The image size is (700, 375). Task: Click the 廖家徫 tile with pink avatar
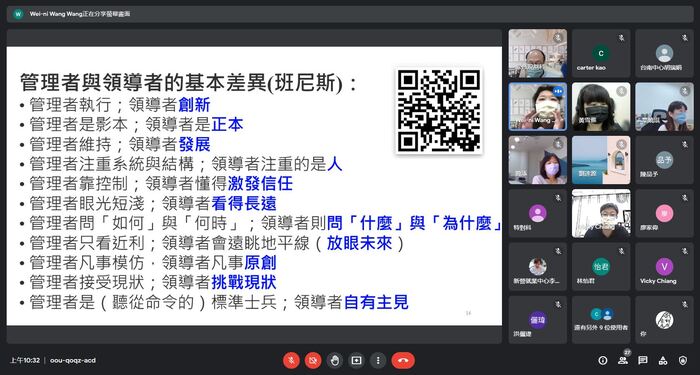point(664,213)
